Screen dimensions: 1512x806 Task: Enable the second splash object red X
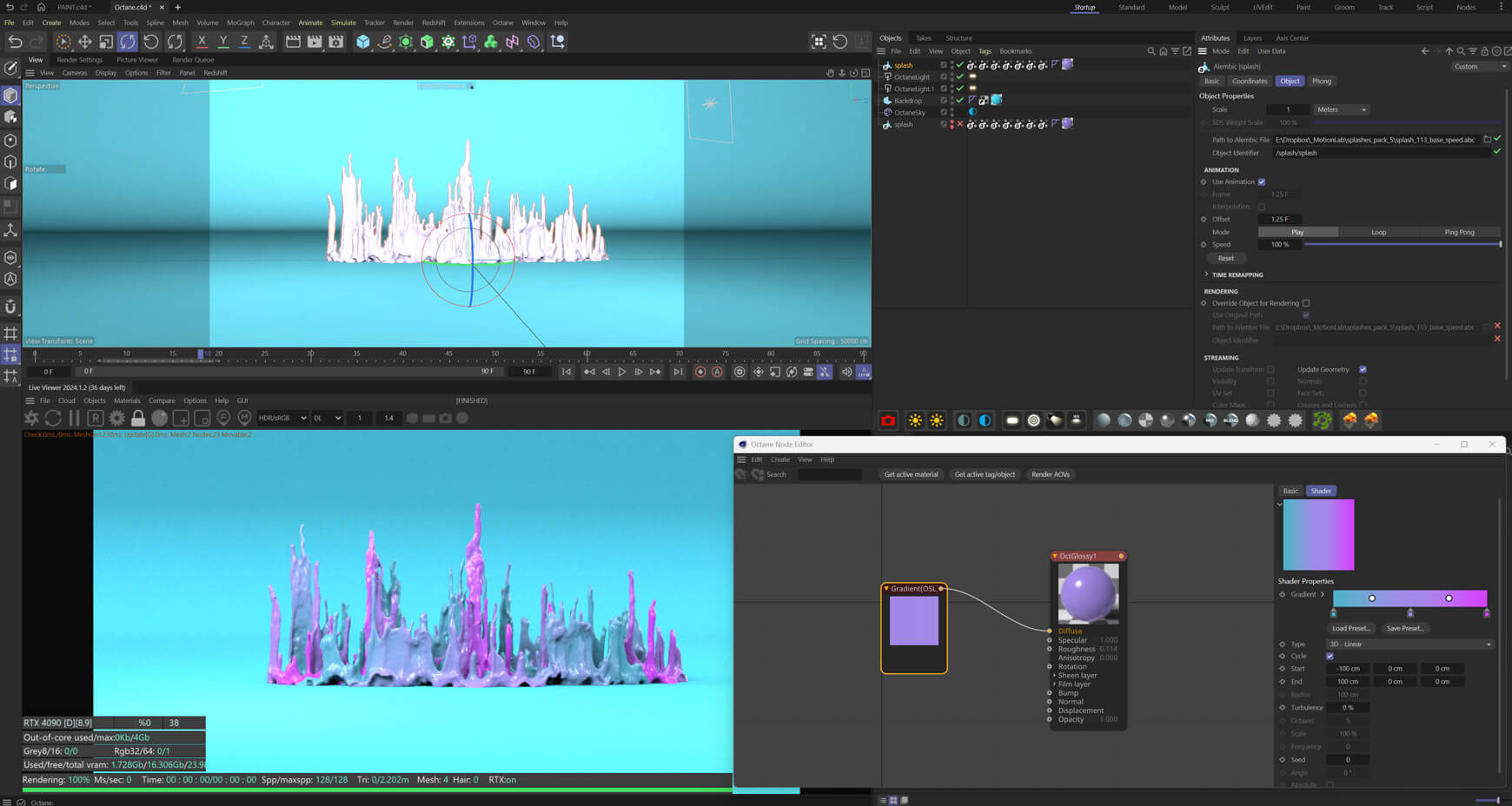(960, 124)
